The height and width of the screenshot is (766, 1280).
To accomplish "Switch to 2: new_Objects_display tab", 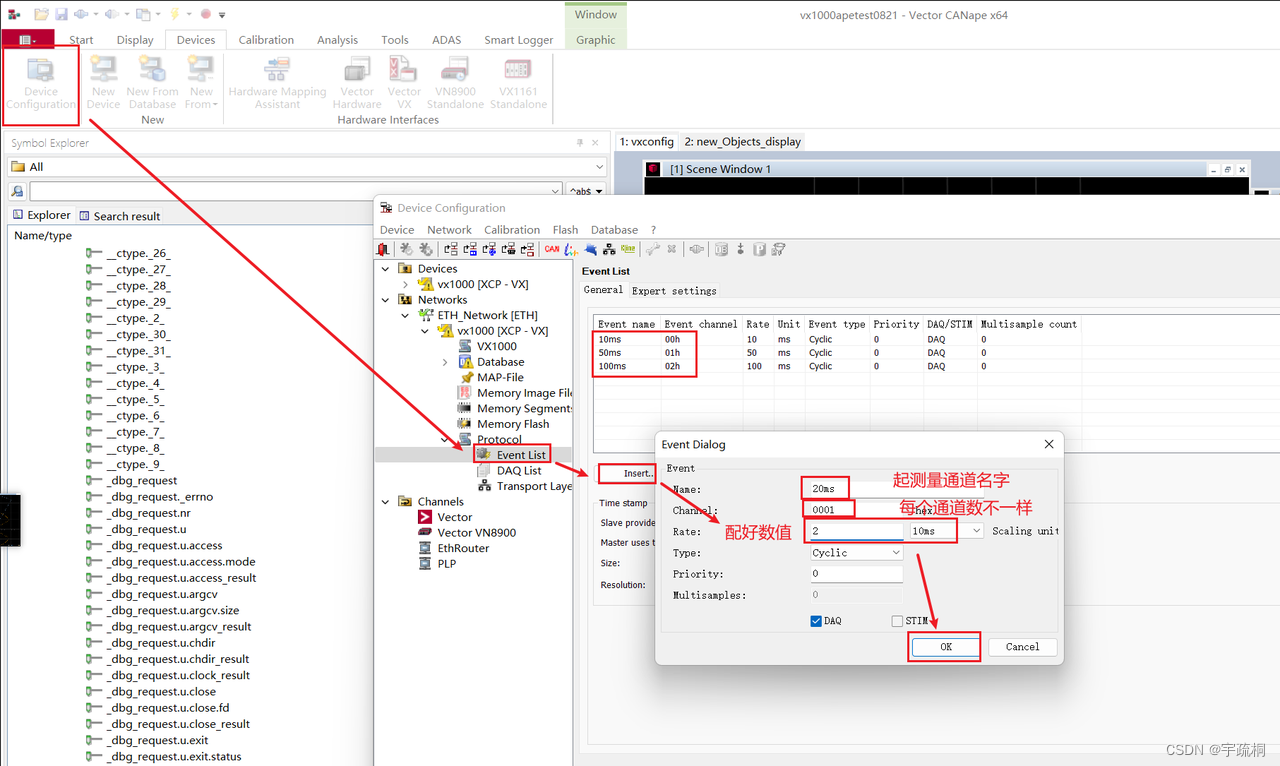I will pyautogui.click(x=743, y=141).
